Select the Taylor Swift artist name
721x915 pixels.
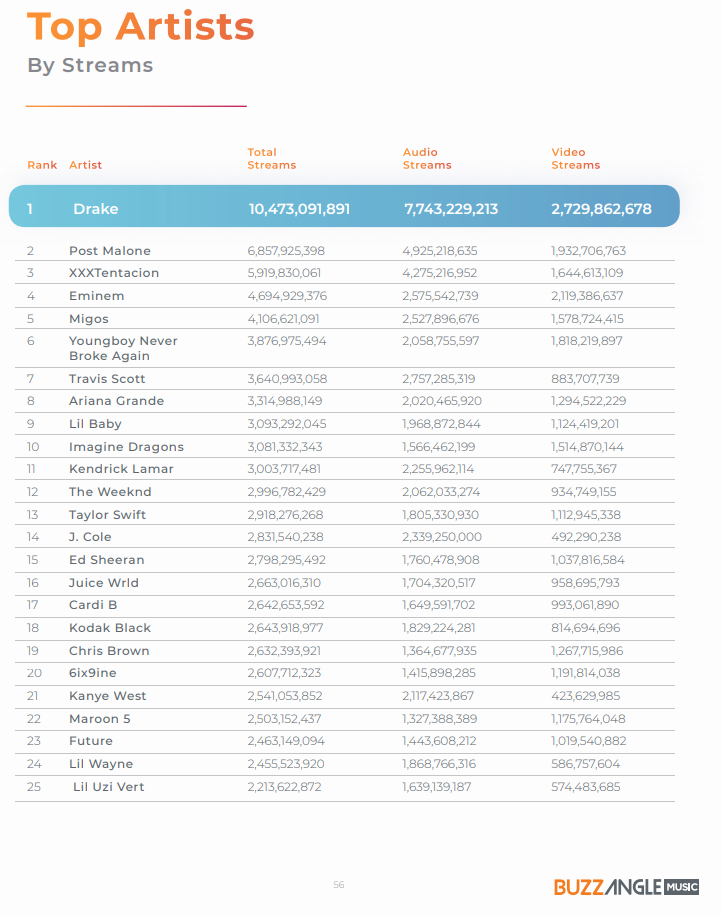(107, 515)
